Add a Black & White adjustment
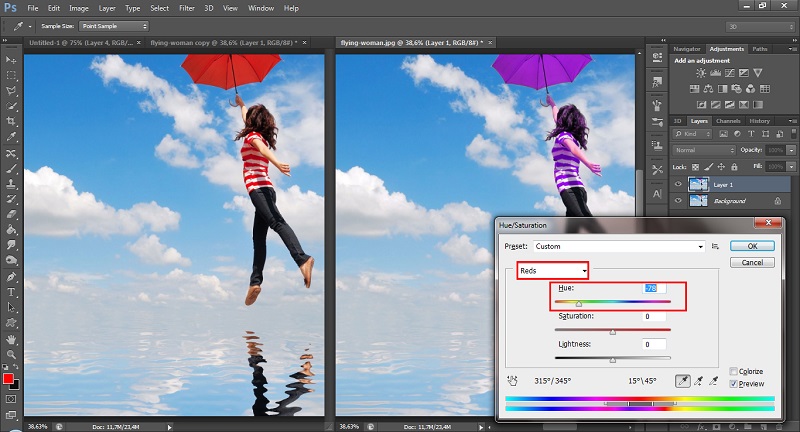 pyautogui.click(x=722, y=89)
